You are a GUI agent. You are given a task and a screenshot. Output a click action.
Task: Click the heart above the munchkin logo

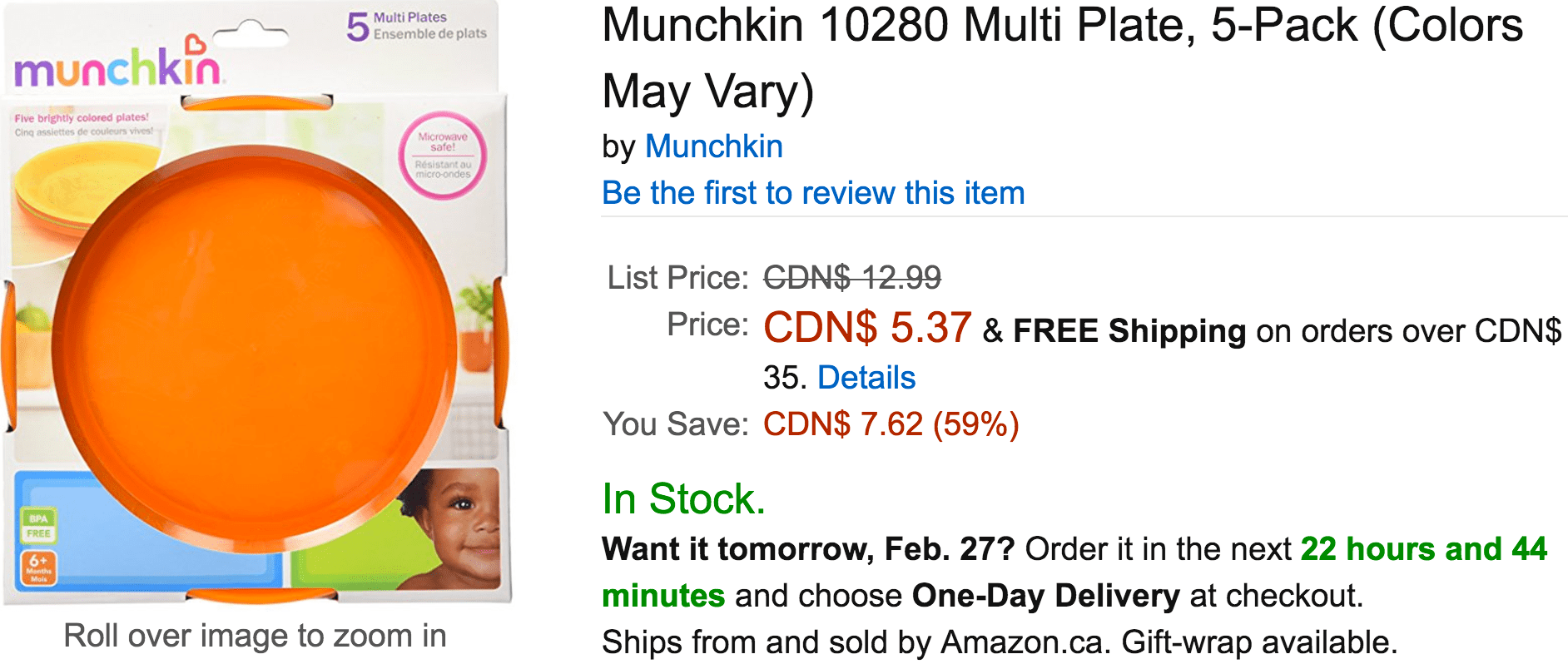pyautogui.click(x=195, y=44)
